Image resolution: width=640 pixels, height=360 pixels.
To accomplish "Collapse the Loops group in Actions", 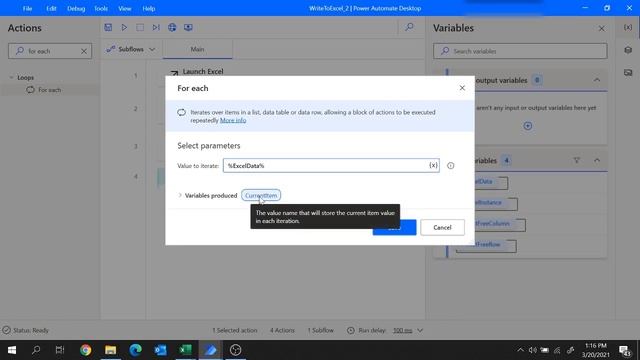I will pos(11,77).
